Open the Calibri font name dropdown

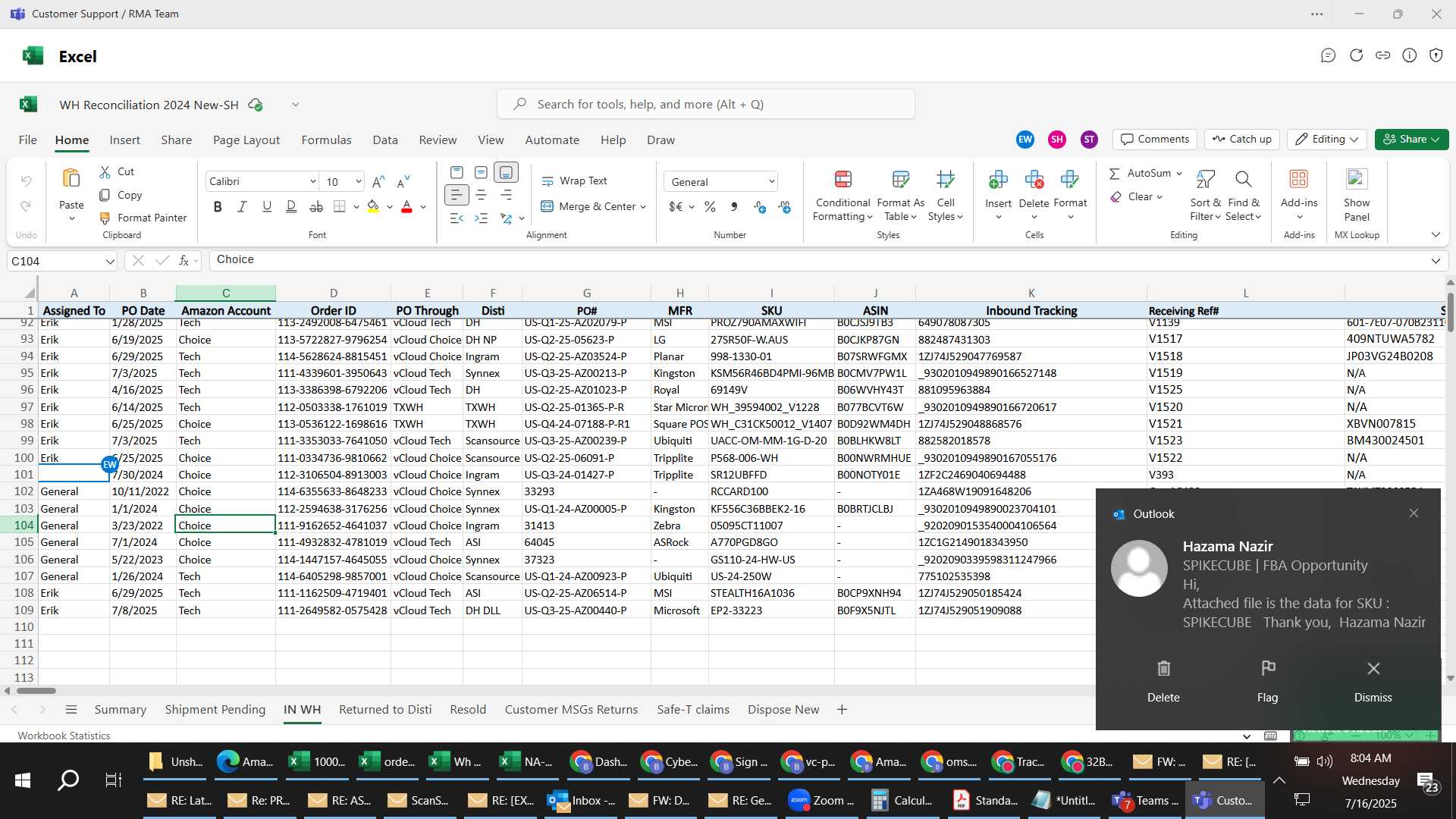coord(312,181)
